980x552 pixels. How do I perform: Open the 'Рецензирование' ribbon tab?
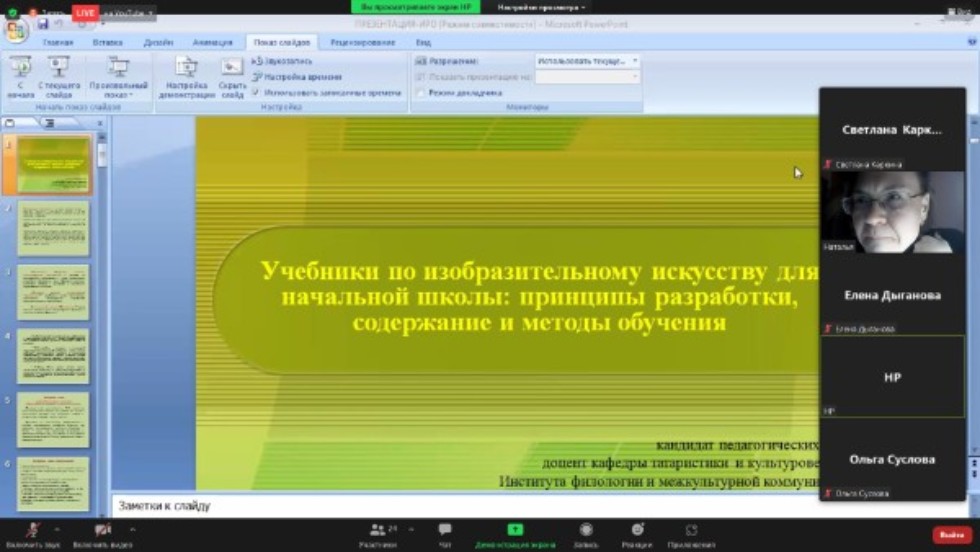coord(362,42)
